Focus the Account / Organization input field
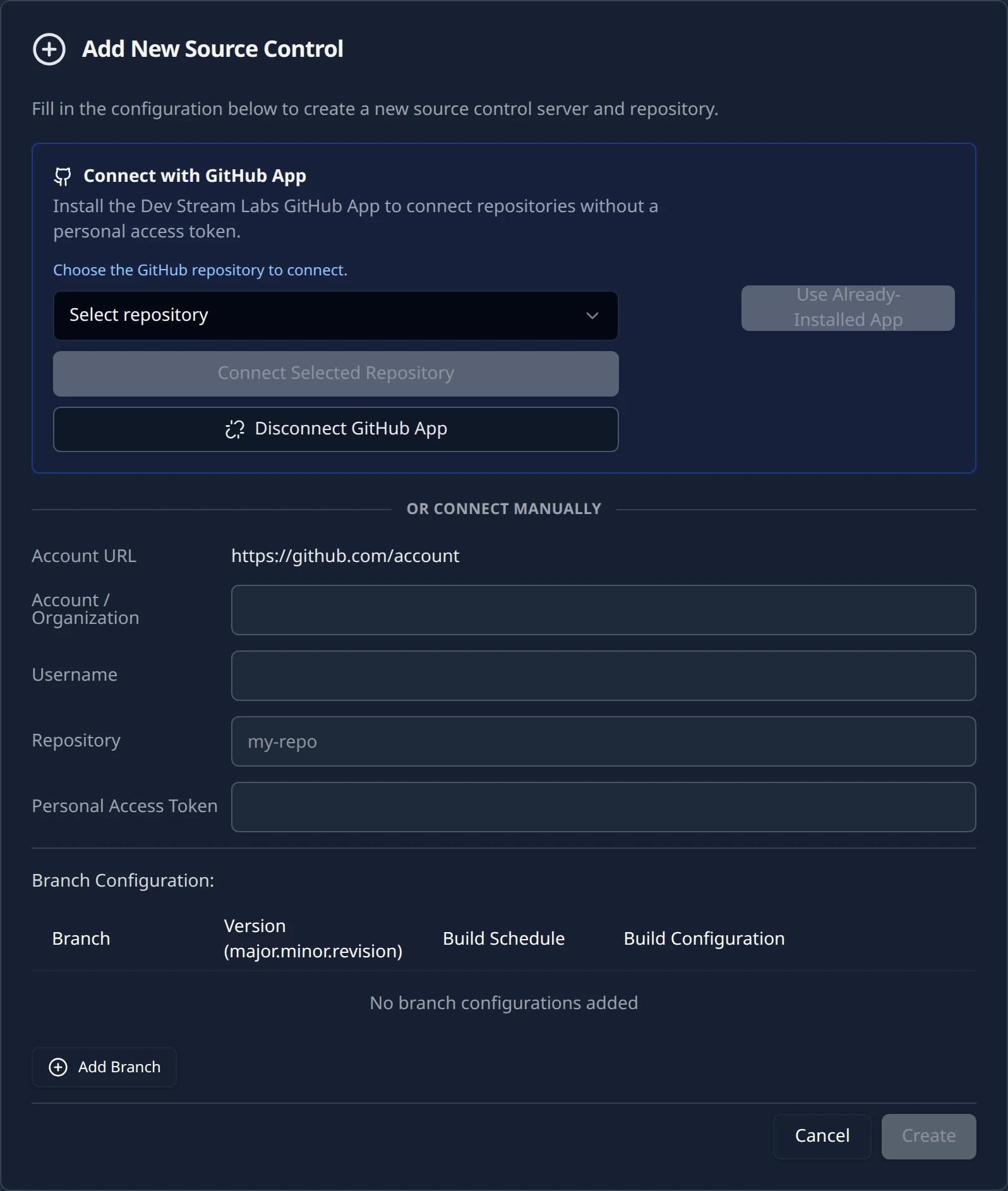Screen dimensions: 1008x1191 click(x=603, y=610)
